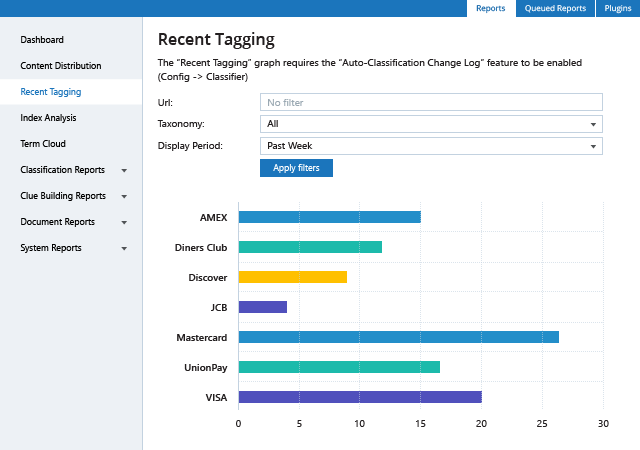Screen dimensions: 640x450
Task: Expand the System Reports submenu arrow
Action: pos(124,249)
